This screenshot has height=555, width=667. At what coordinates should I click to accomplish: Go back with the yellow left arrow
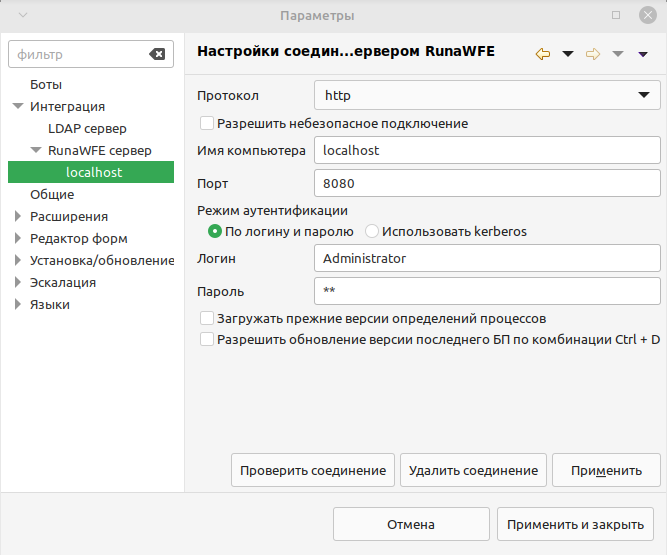coord(543,54)
